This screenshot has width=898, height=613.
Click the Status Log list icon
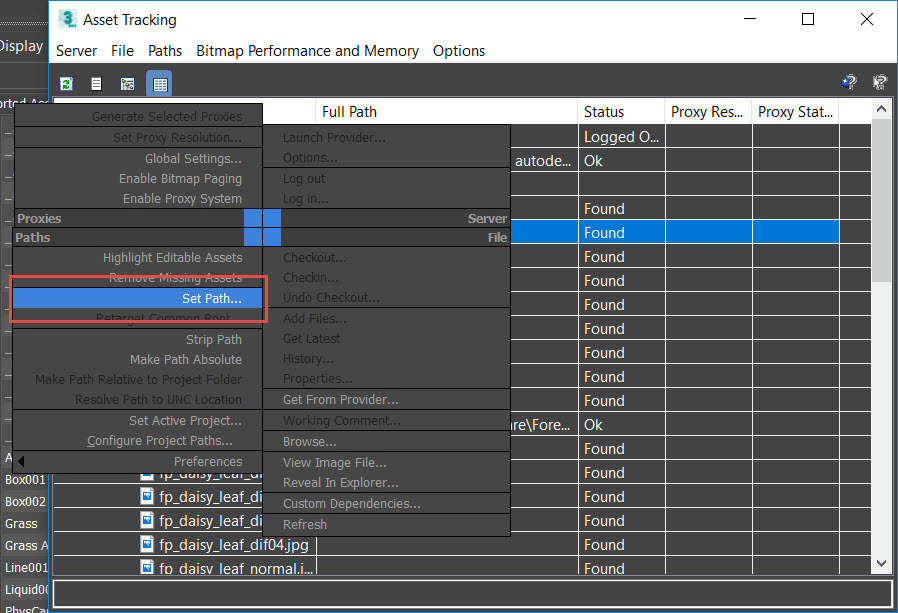pyautogui.click(x=96, y=84)
